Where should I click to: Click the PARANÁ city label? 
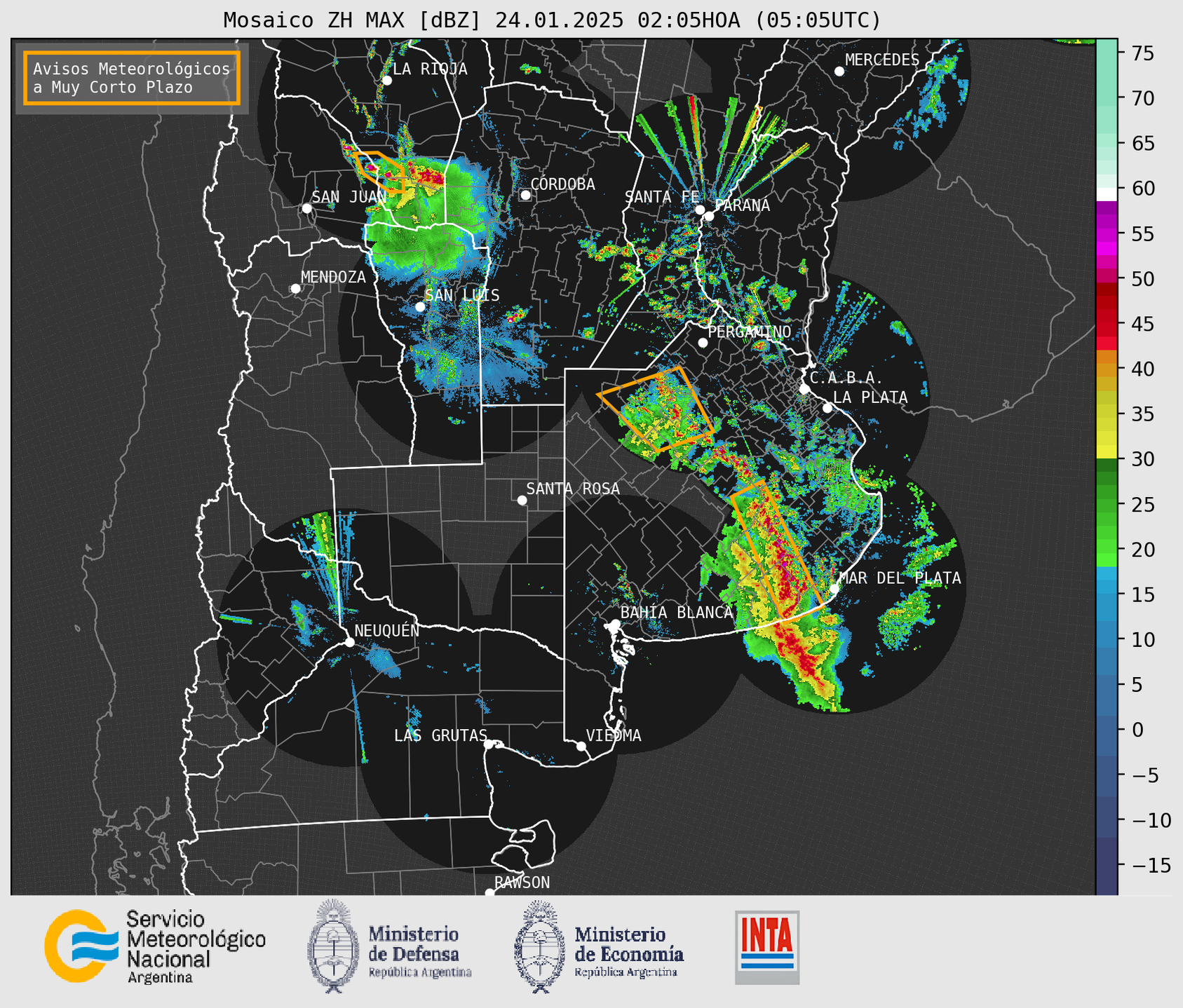pyautogui.click(x=742, y=205)
